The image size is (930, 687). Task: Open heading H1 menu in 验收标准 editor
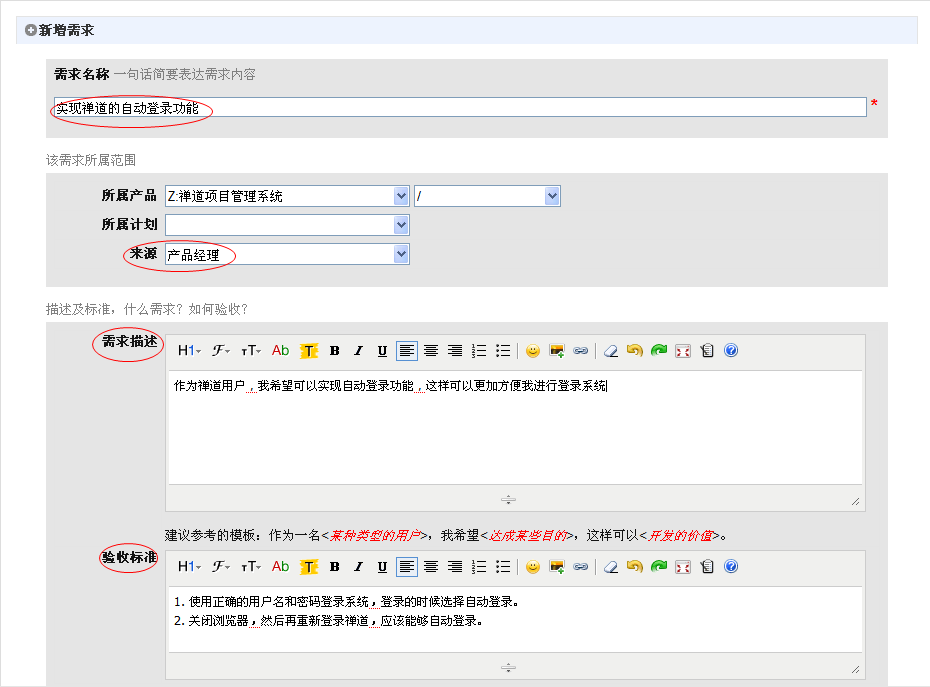[189, 567]
